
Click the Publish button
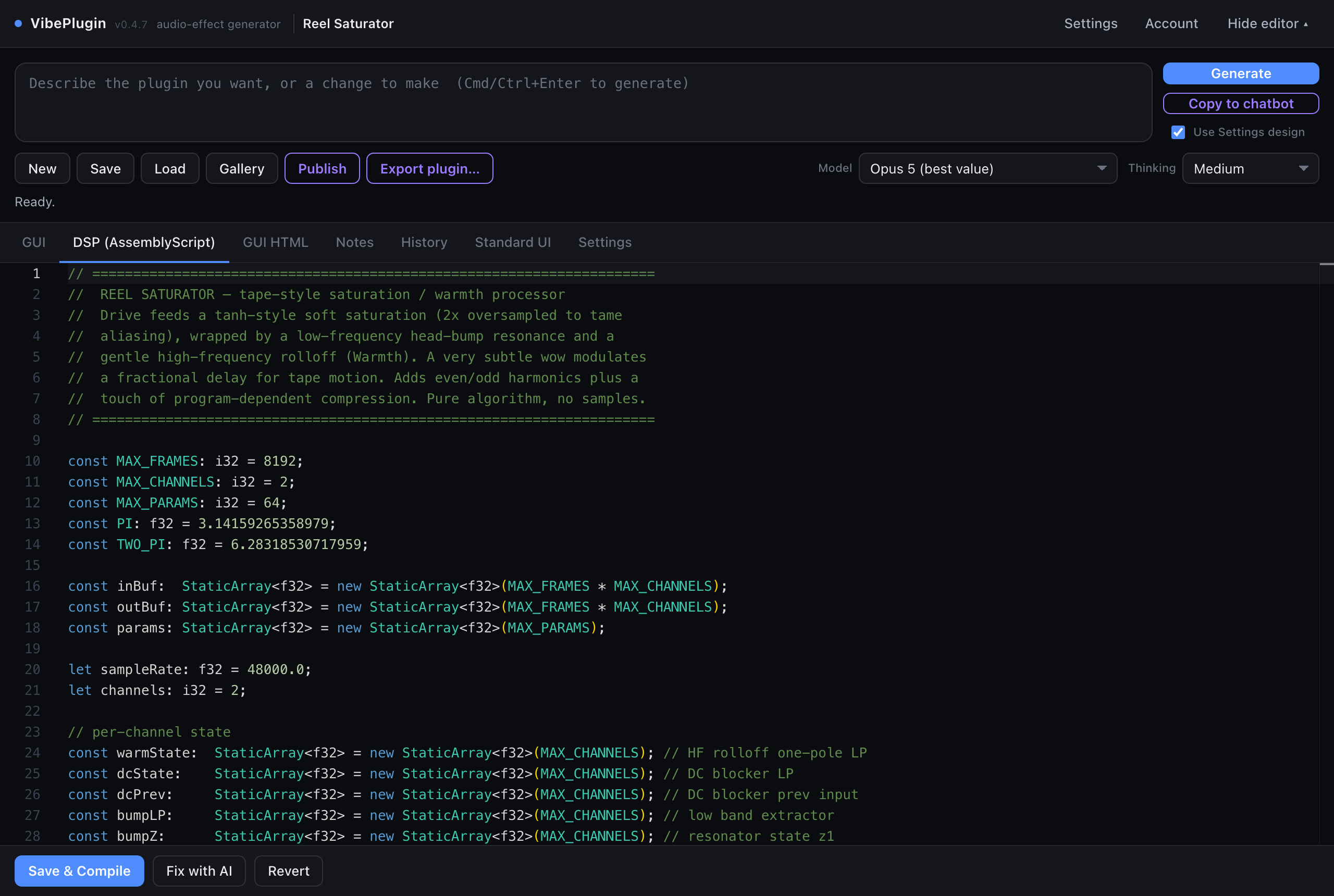(323, 169)
